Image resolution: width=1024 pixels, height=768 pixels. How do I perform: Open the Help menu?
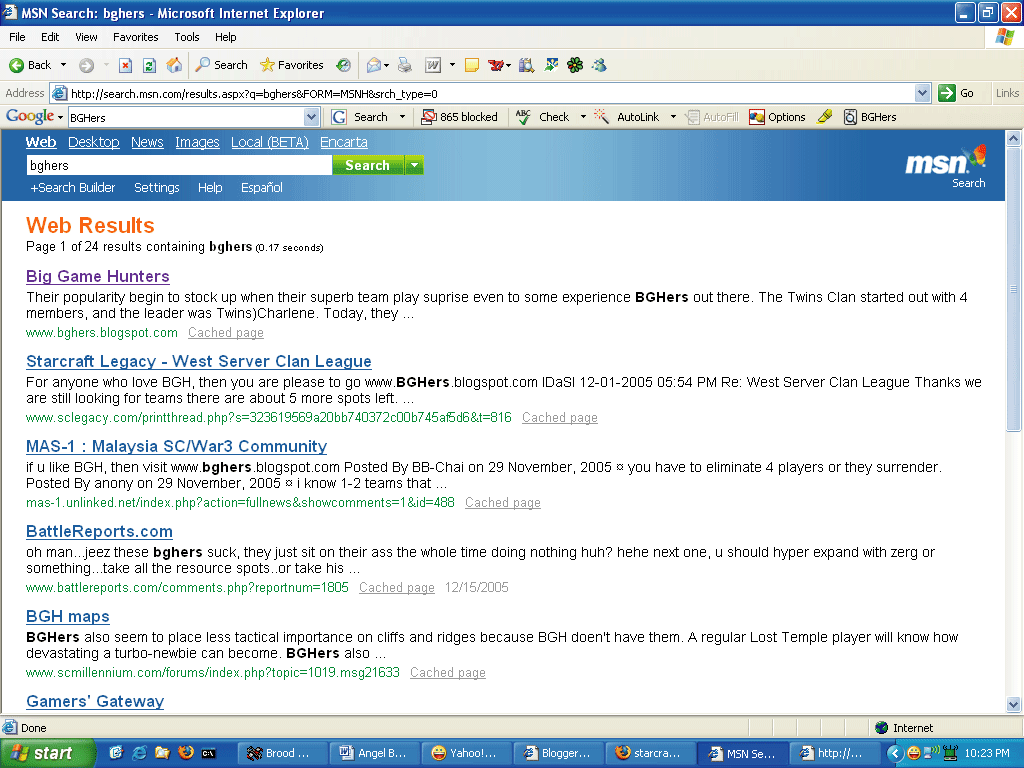point(225,37)
